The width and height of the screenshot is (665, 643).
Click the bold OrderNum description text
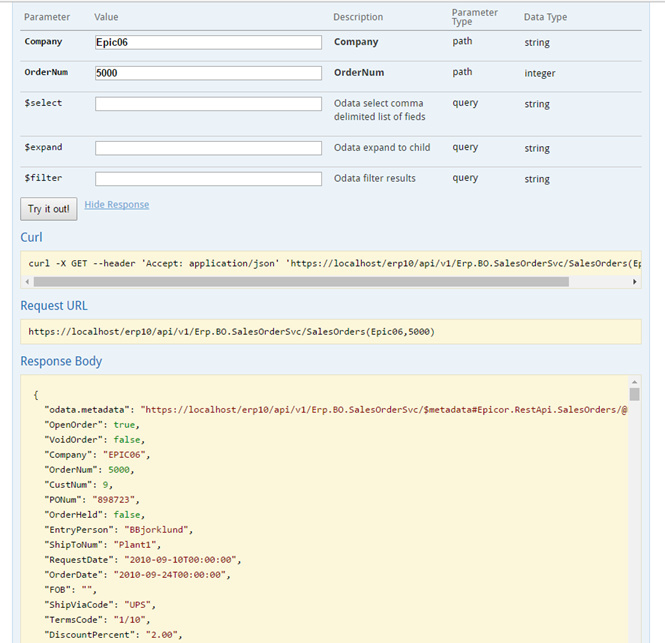[359, 73]
